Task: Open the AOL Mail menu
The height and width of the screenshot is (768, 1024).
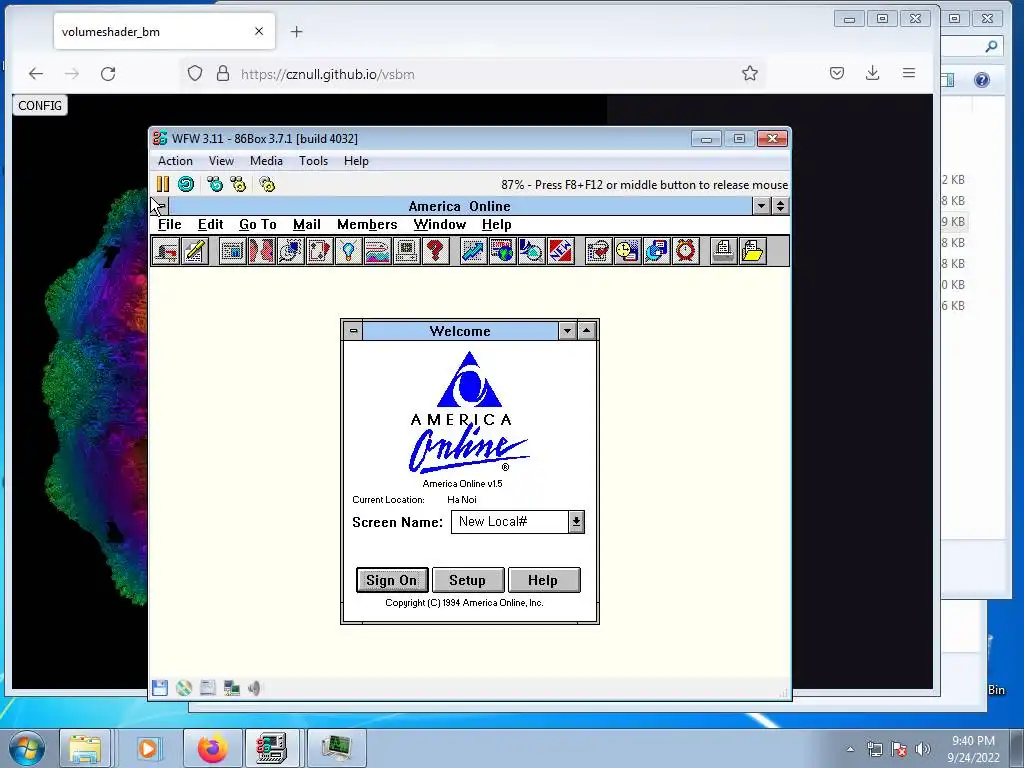Action: point(307,225)
